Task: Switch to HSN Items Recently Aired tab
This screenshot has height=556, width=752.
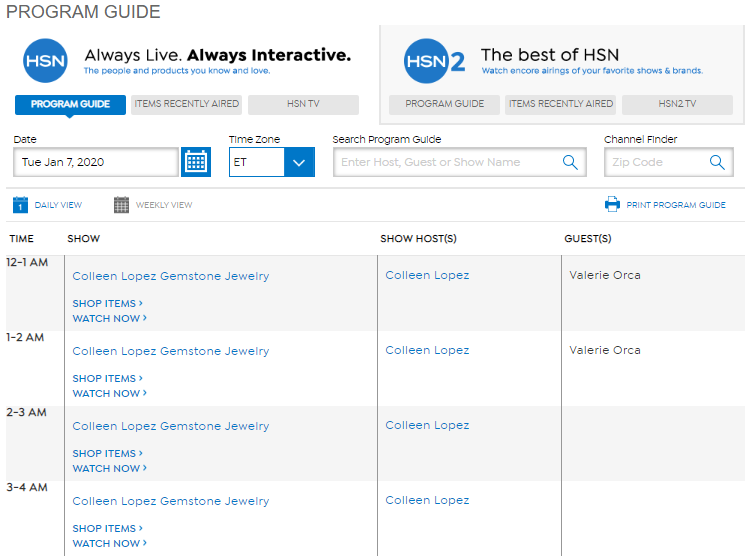Action: (186, 105)
